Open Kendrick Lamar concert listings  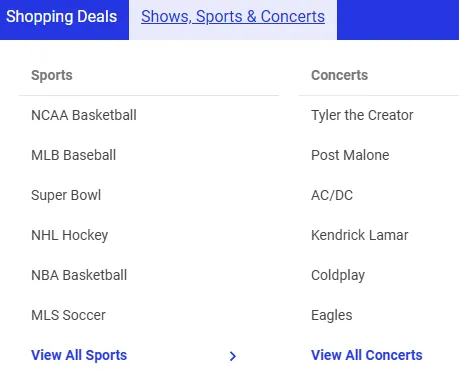coord(359,235)
